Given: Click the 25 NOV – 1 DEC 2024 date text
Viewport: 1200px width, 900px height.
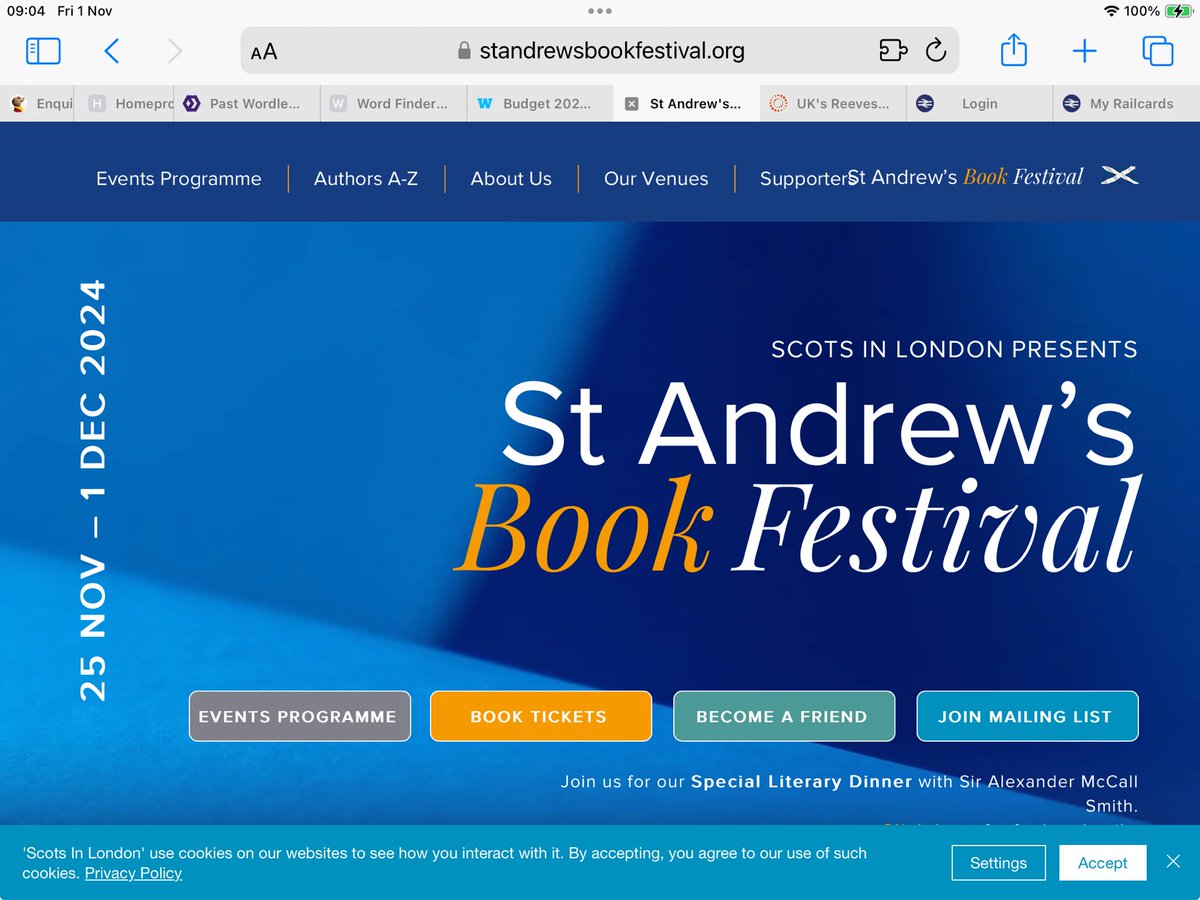Looking at the screenshot, I should [92, 491].
